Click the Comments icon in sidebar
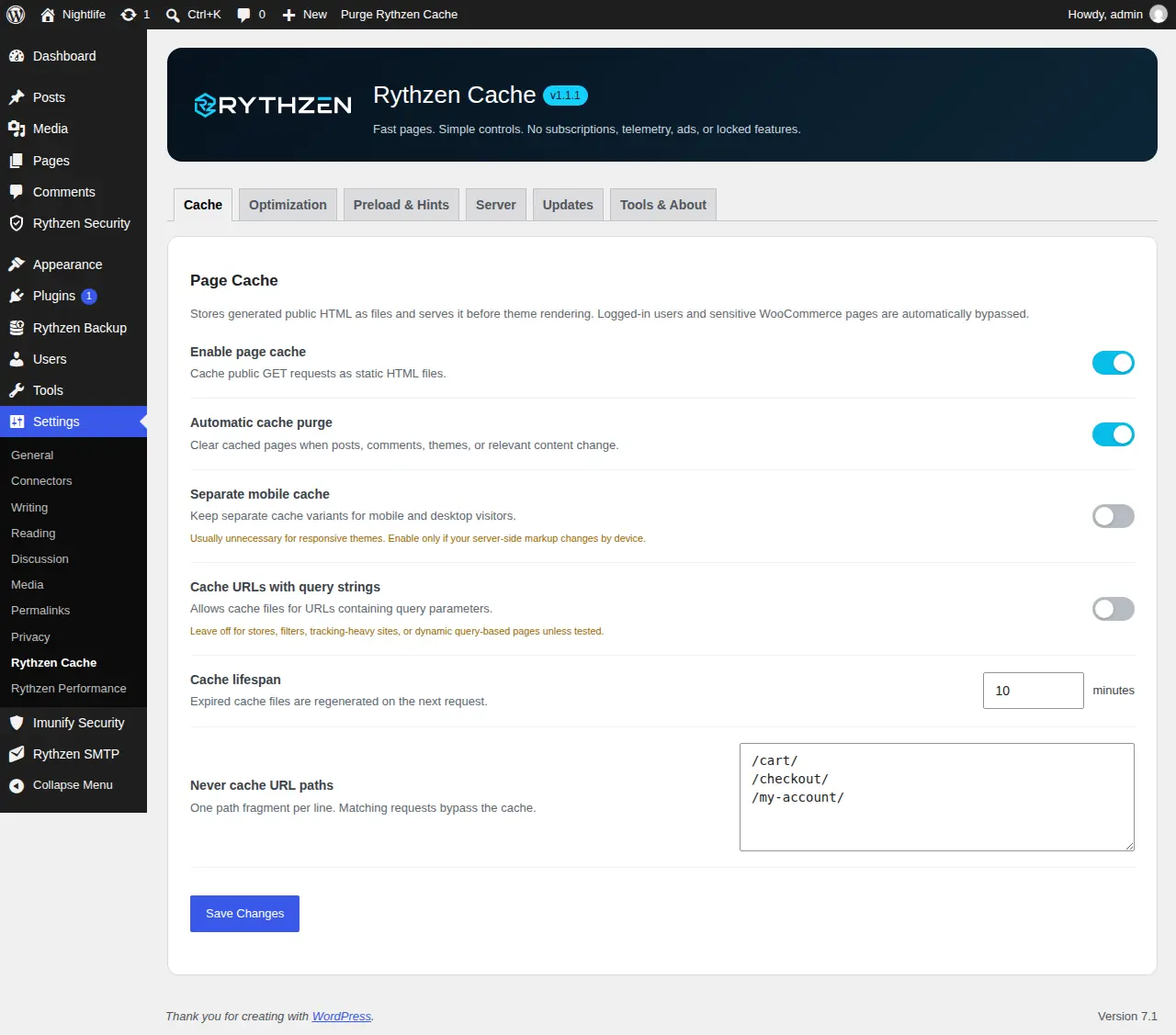 17,192
